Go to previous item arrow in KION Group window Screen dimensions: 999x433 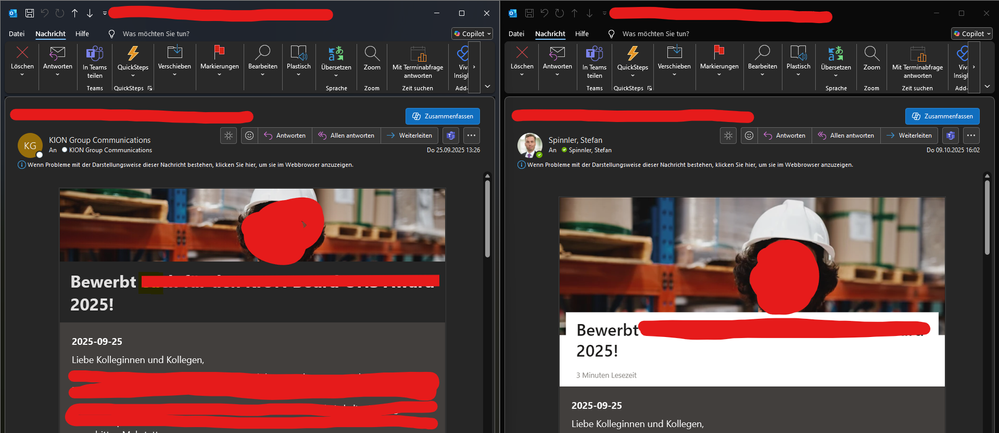75,13
